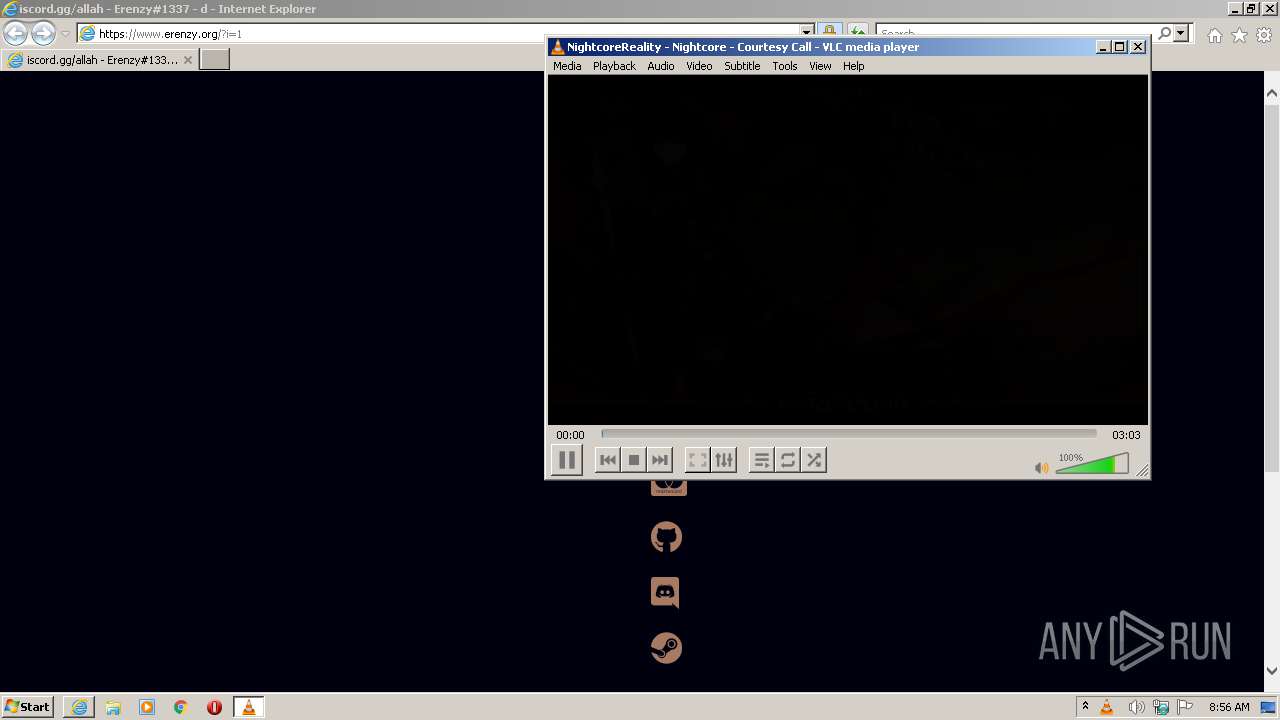Click the security lock icon
This screenshot has height=720, width=1280.
point(830,33)
